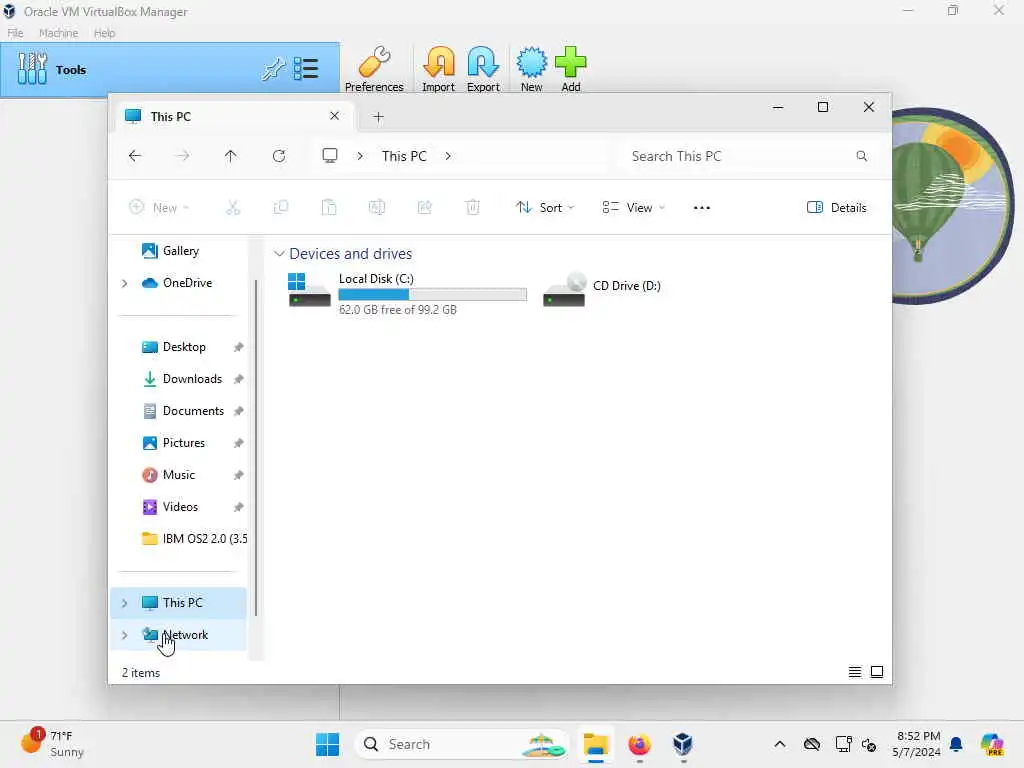Select Gallery in the navigation pane

click(x=180, y=251)
